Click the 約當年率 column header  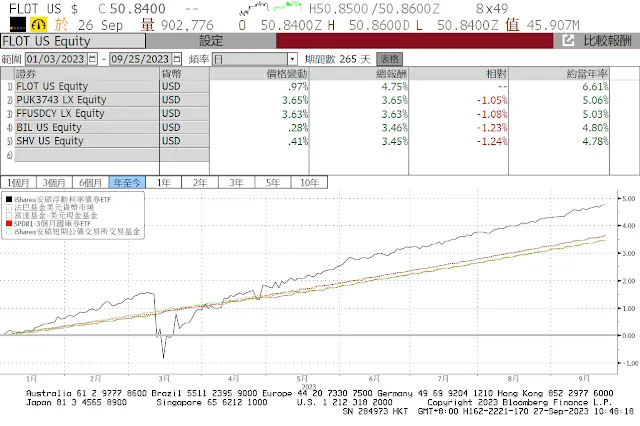click(559, 73)
